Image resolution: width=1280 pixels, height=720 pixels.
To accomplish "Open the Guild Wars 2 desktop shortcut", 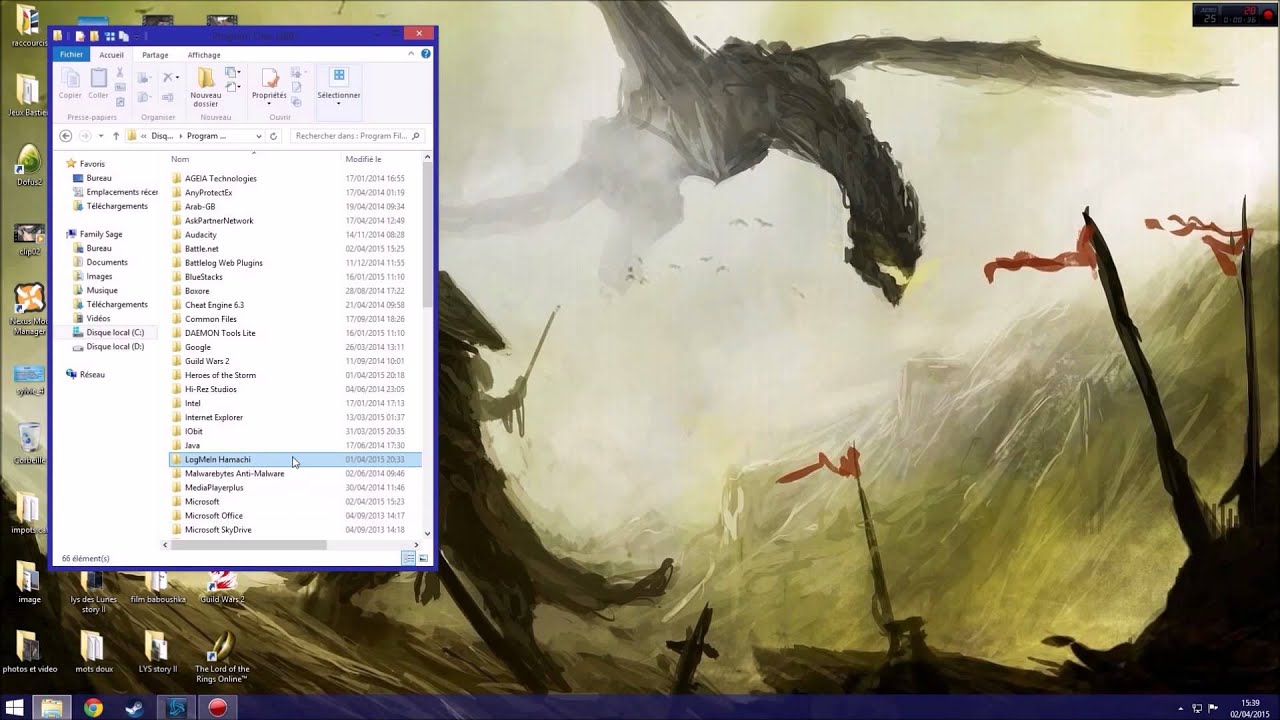I will [222, 587].
